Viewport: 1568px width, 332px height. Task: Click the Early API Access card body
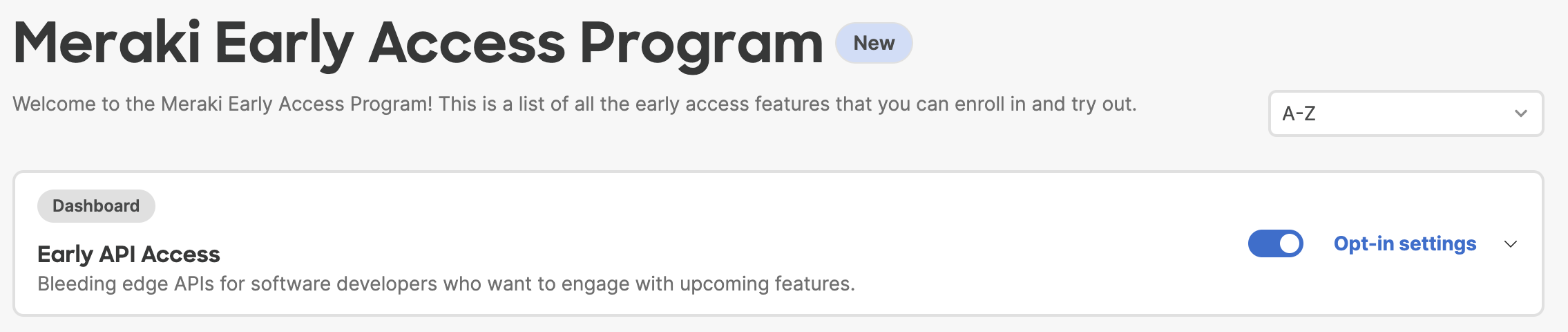click(778, 243)
